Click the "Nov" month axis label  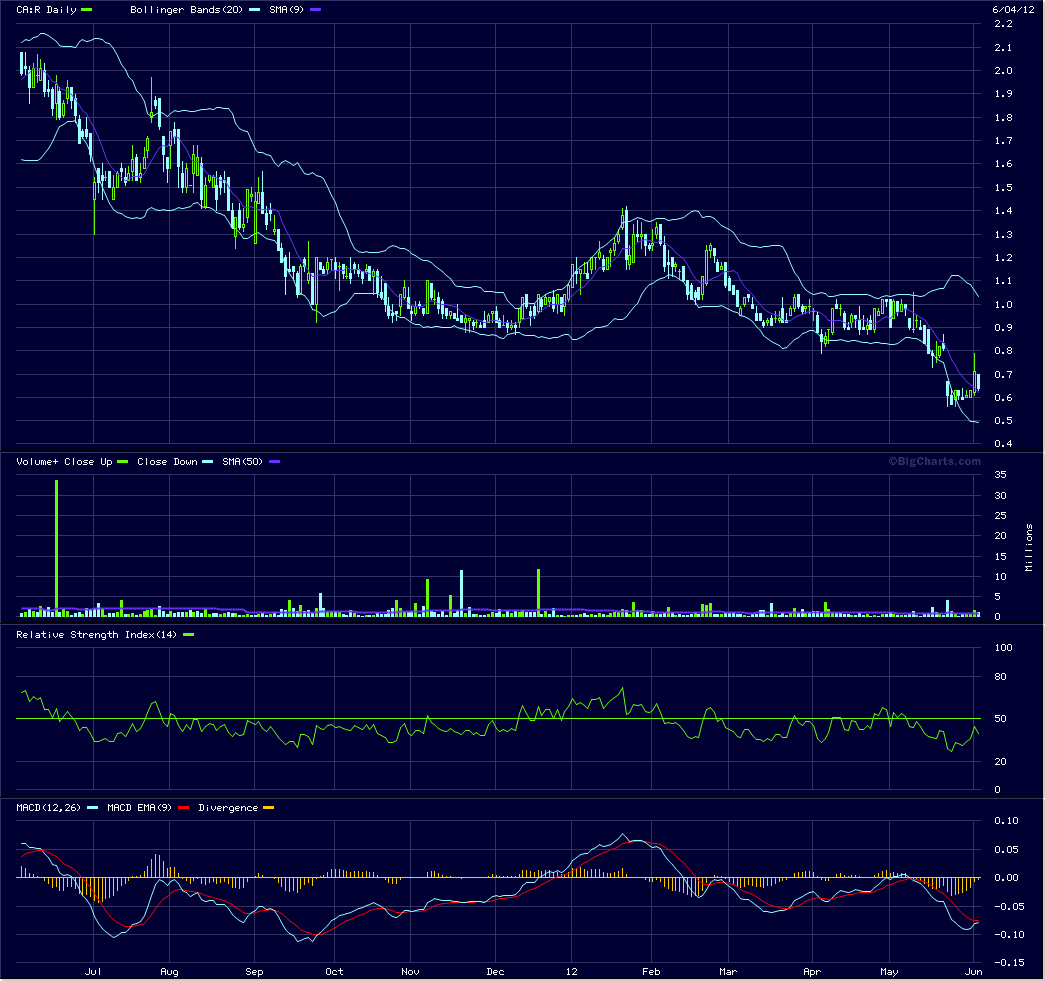point(411,972)
